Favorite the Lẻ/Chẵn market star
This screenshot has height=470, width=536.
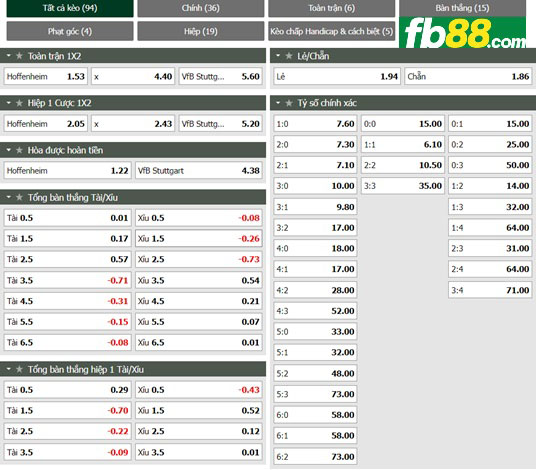click(289, 56)
